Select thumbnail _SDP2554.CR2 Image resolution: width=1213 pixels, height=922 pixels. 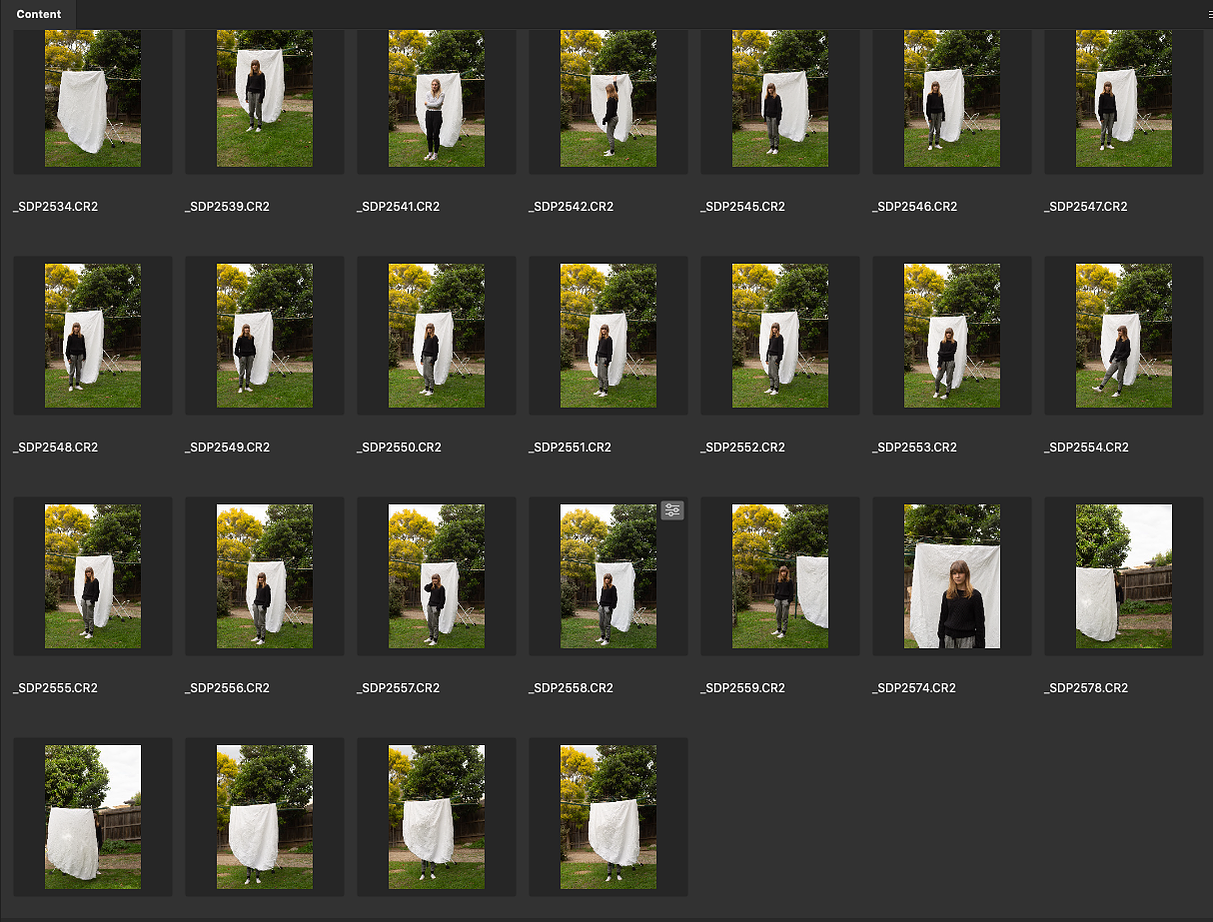click(x=1124, y=335)
